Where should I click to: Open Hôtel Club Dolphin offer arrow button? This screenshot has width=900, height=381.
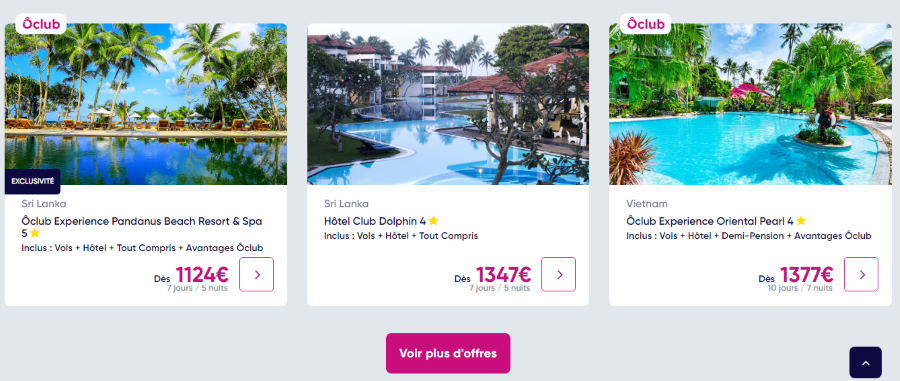pos(558,274)
